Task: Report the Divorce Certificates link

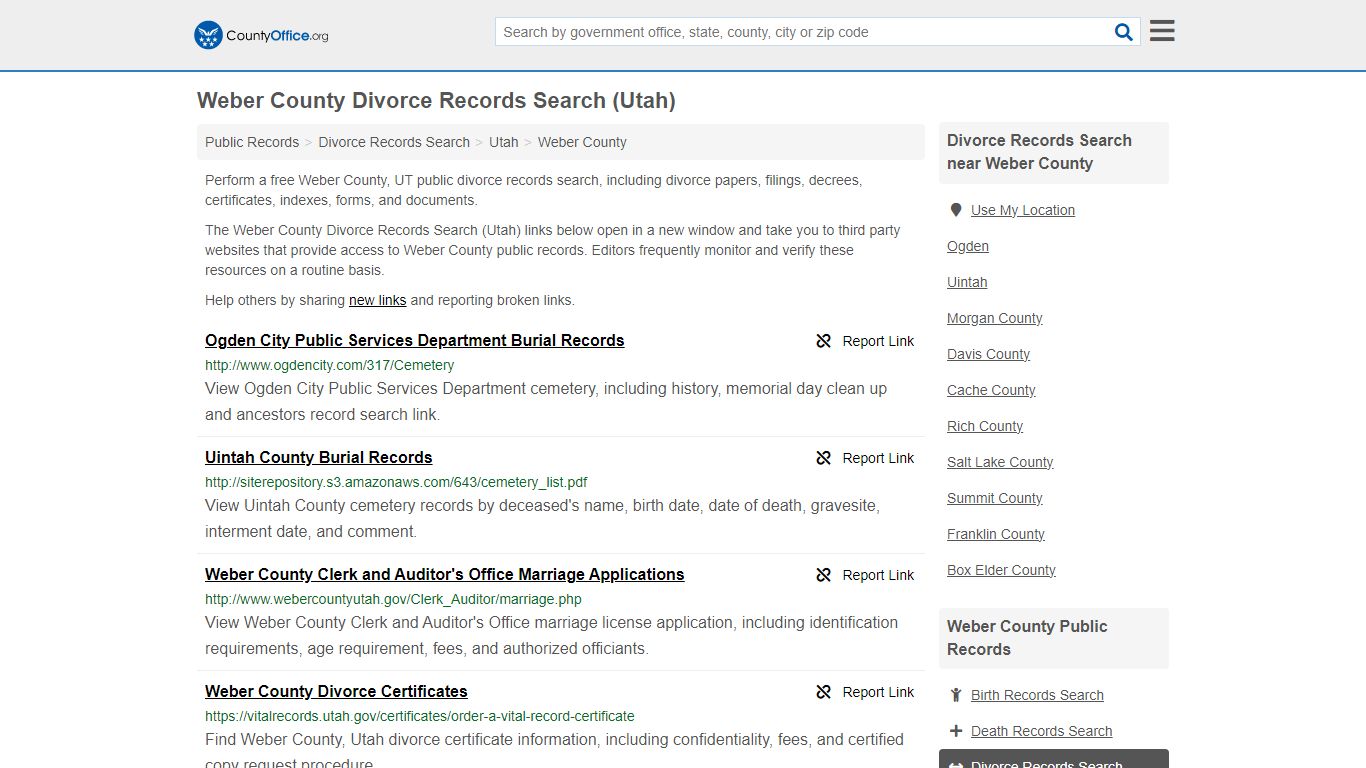Action: (x=865, y=692)
